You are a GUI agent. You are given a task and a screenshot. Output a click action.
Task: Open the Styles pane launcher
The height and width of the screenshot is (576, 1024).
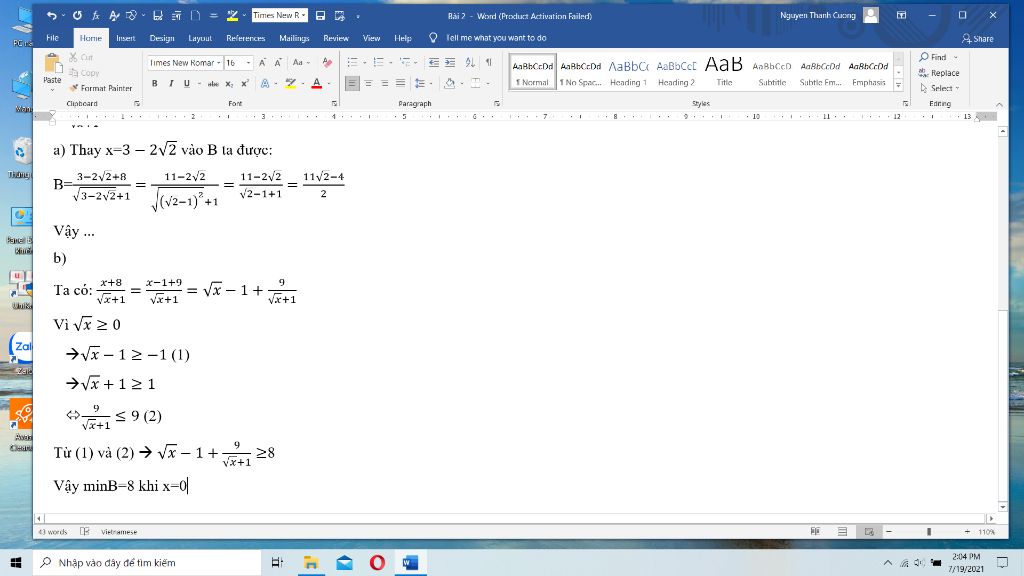[906, 104]
